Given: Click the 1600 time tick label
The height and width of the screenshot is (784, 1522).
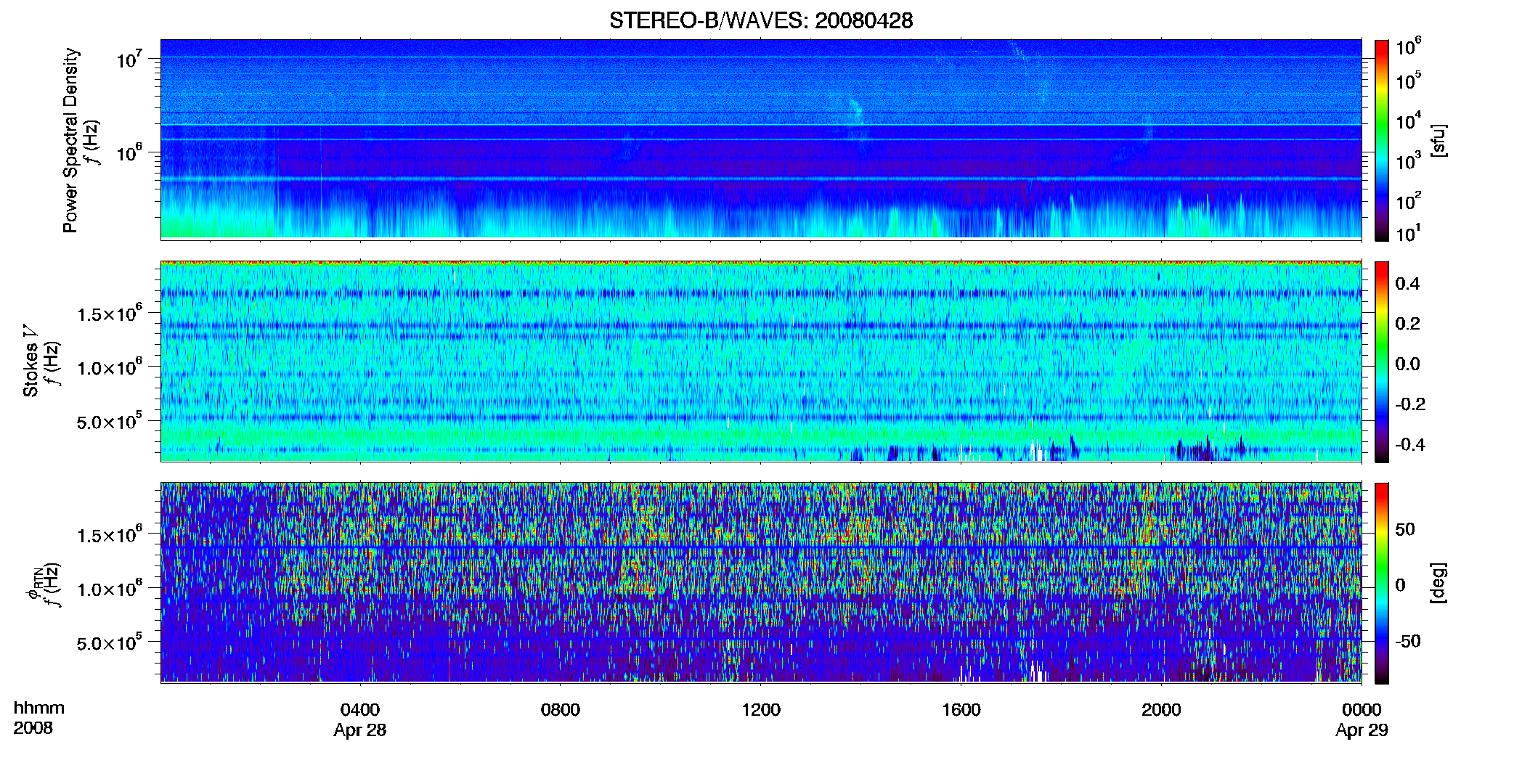Looking at the screenshot, I should click(961, 710).
